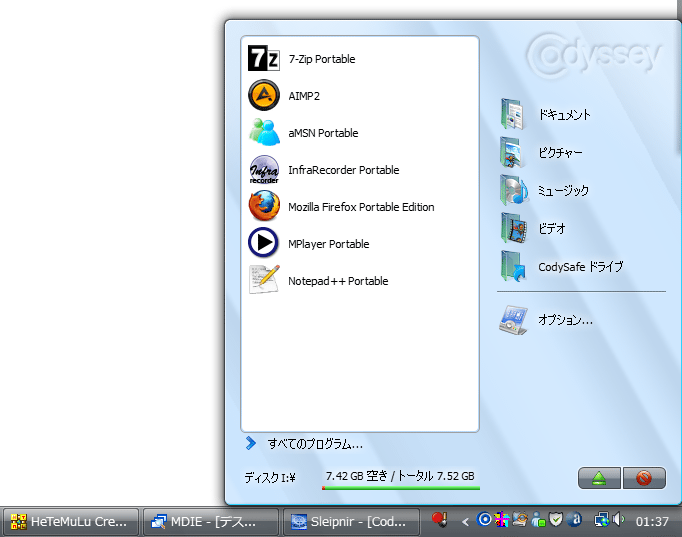Open the network connection tray icon

tap(602, 520)
